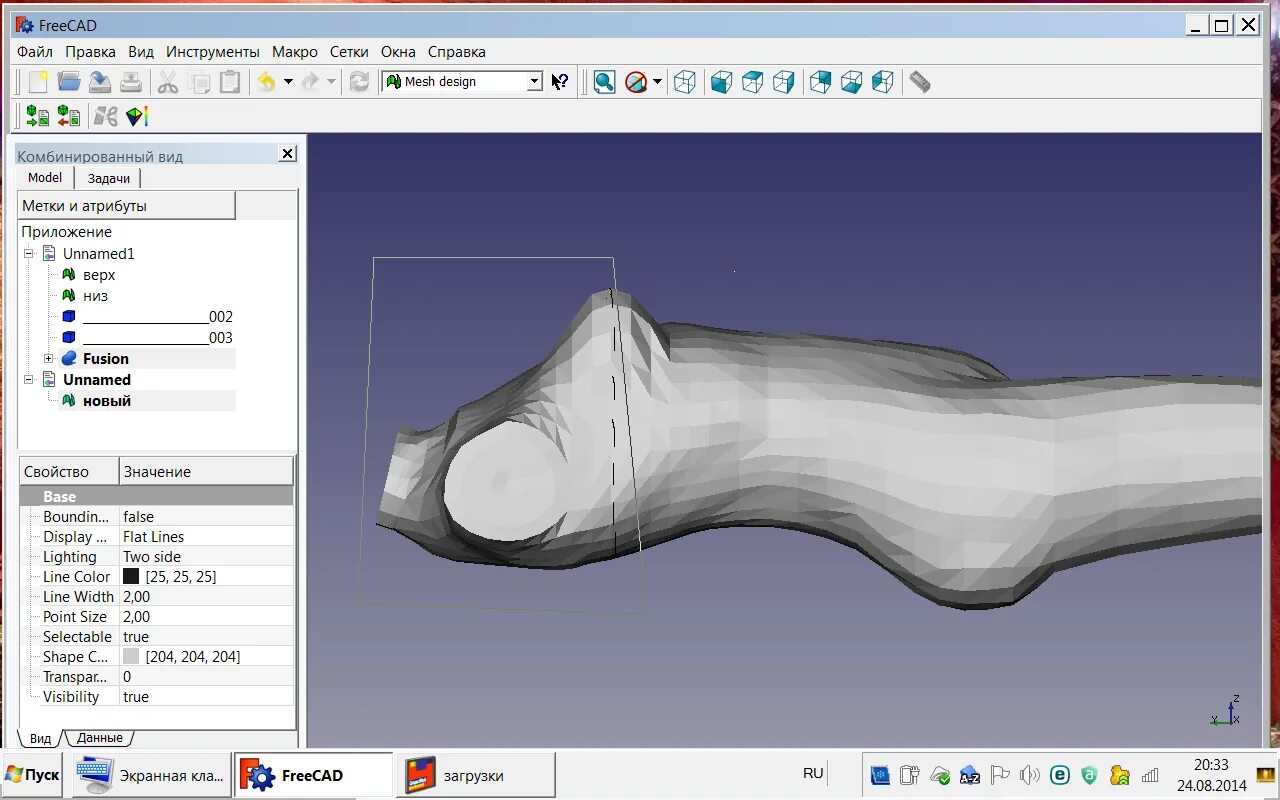Switch to the Задачи tab
The width and height of the screenshot is (1280, 800).
click(108, 178)
